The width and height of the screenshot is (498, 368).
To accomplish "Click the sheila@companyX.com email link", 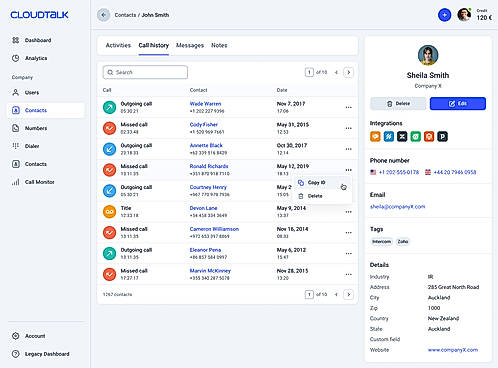I will coord(398,207).
